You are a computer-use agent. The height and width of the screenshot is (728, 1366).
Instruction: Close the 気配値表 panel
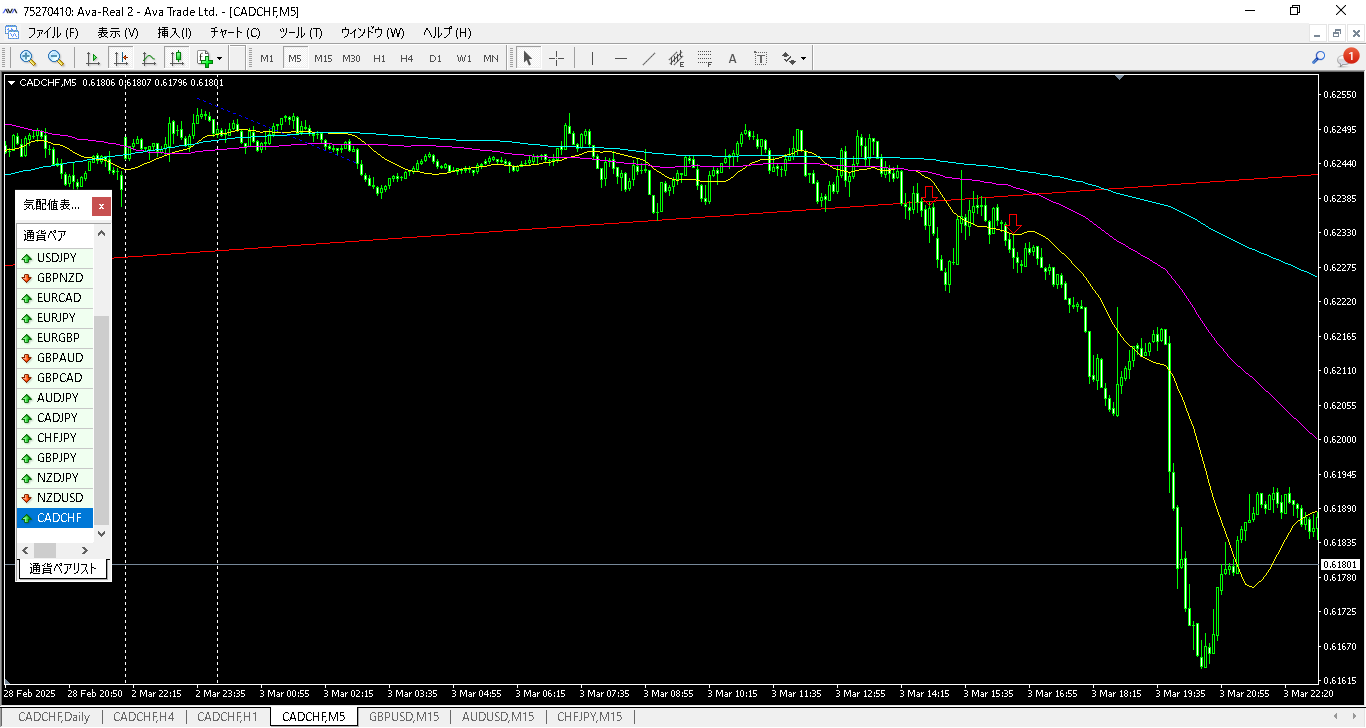[101, 206]
